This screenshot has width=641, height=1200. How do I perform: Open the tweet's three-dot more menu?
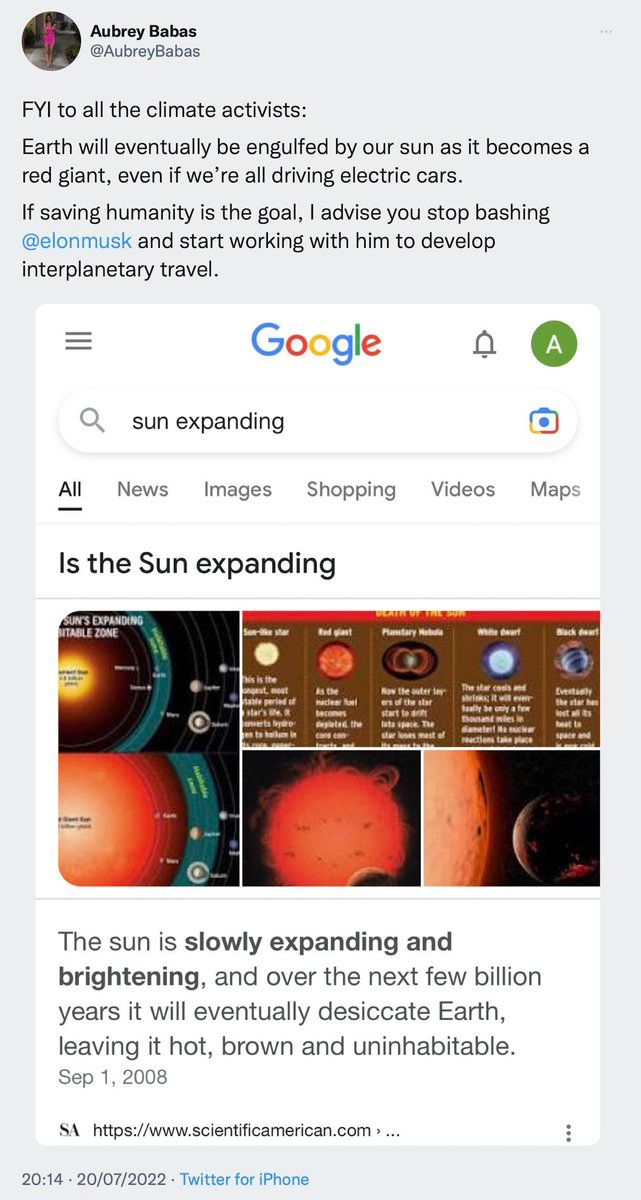[x=605, y=31]
